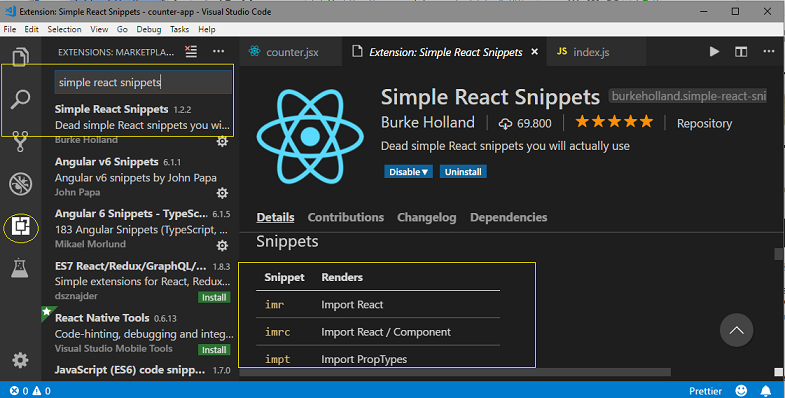This screenshot has height=398, width=785.
Task: Open the Help menu
Action: click(206, 30)
